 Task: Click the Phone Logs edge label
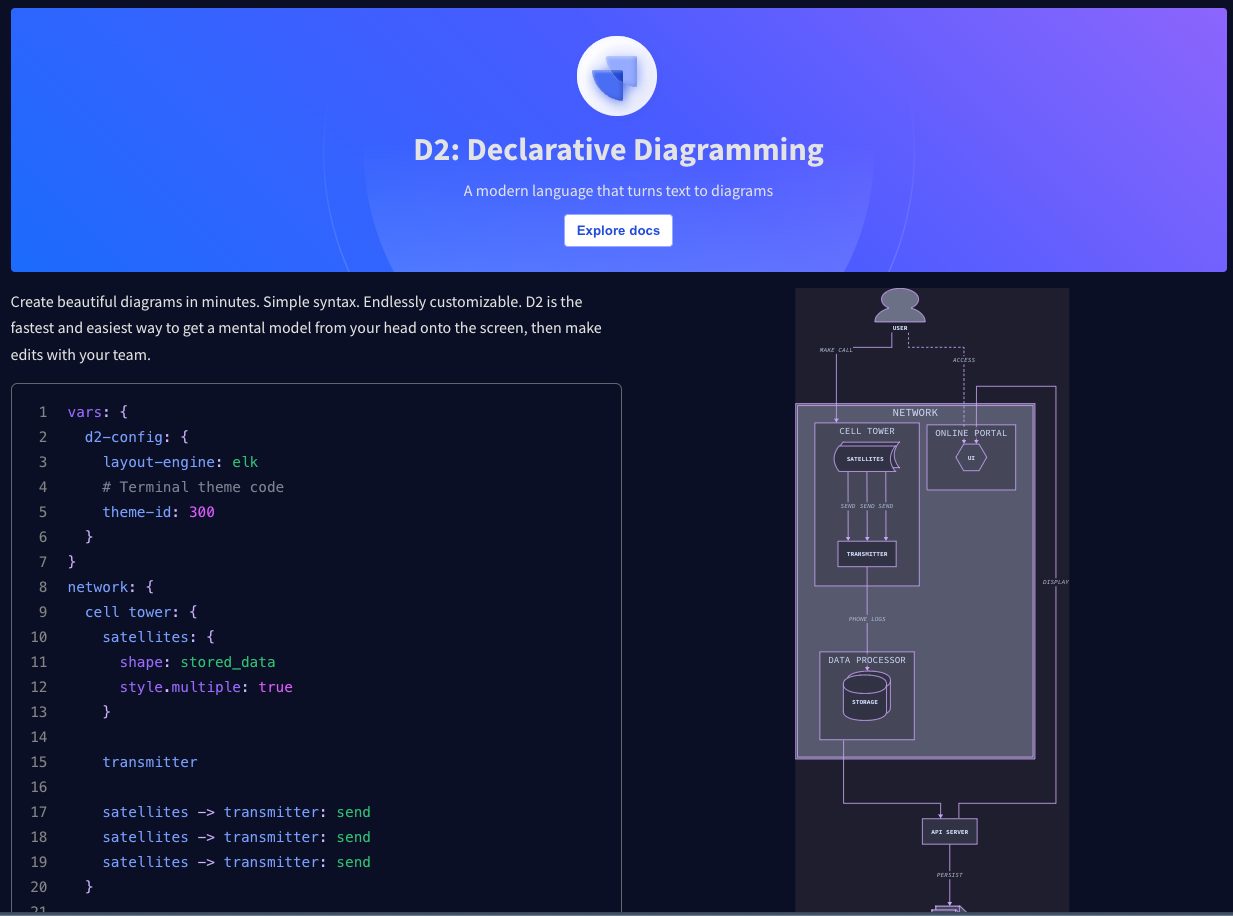click(x=867, y=619)
